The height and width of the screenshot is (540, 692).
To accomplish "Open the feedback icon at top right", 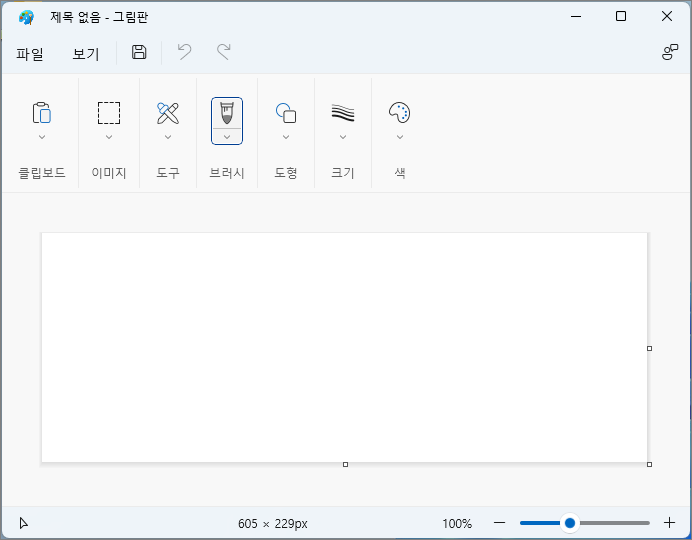I will 669,52.
